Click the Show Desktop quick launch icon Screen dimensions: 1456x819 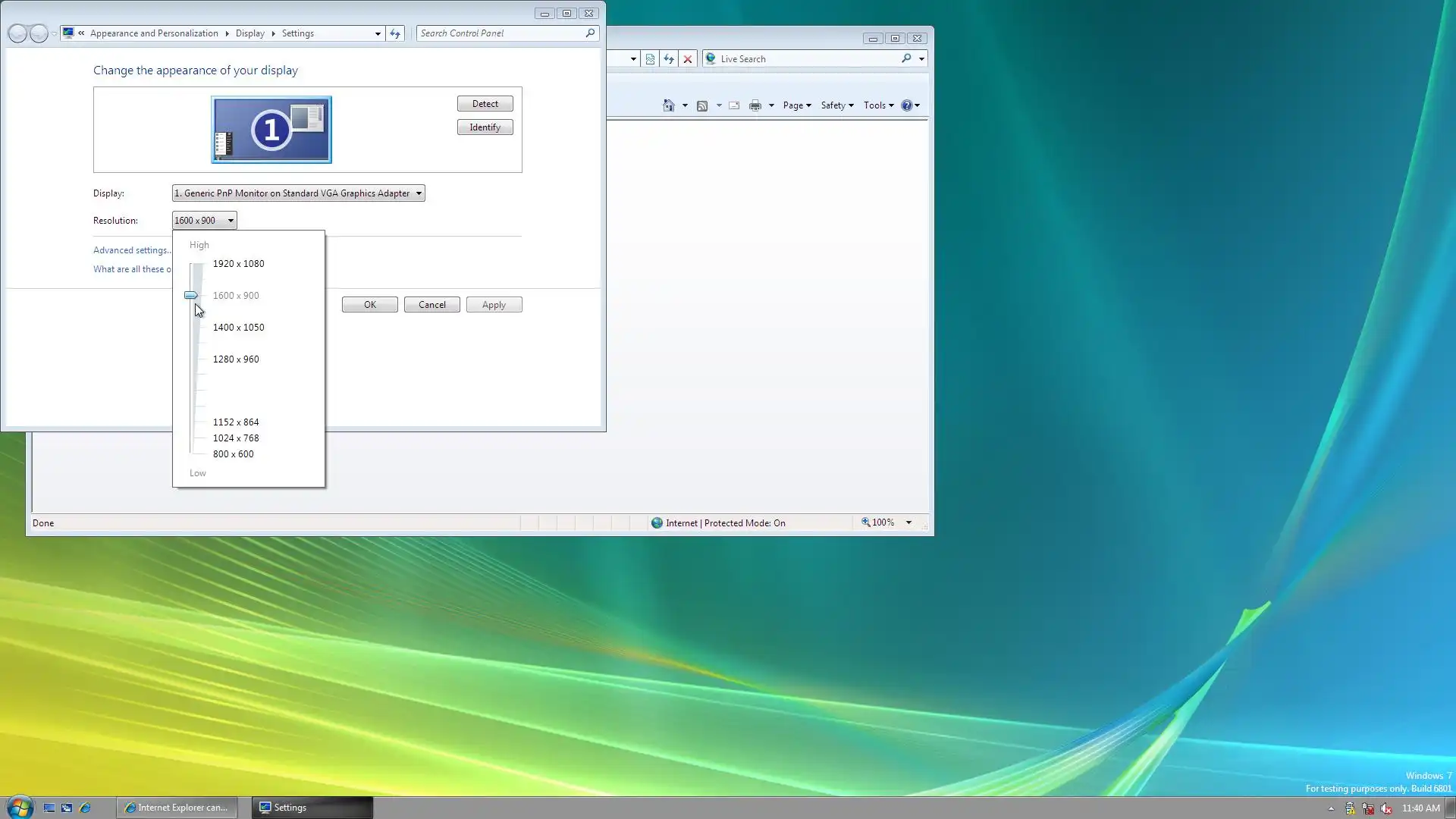pos(49,808)
